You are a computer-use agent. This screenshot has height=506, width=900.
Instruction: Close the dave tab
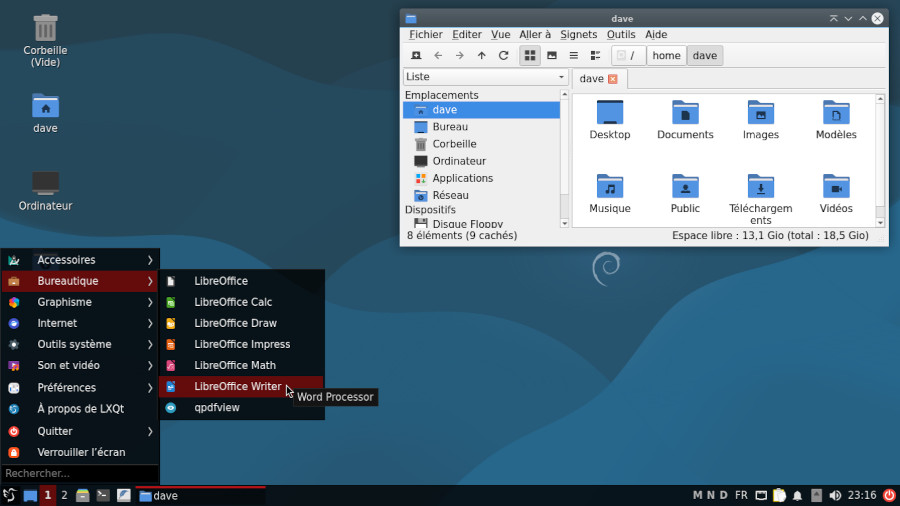click(612, 79)
